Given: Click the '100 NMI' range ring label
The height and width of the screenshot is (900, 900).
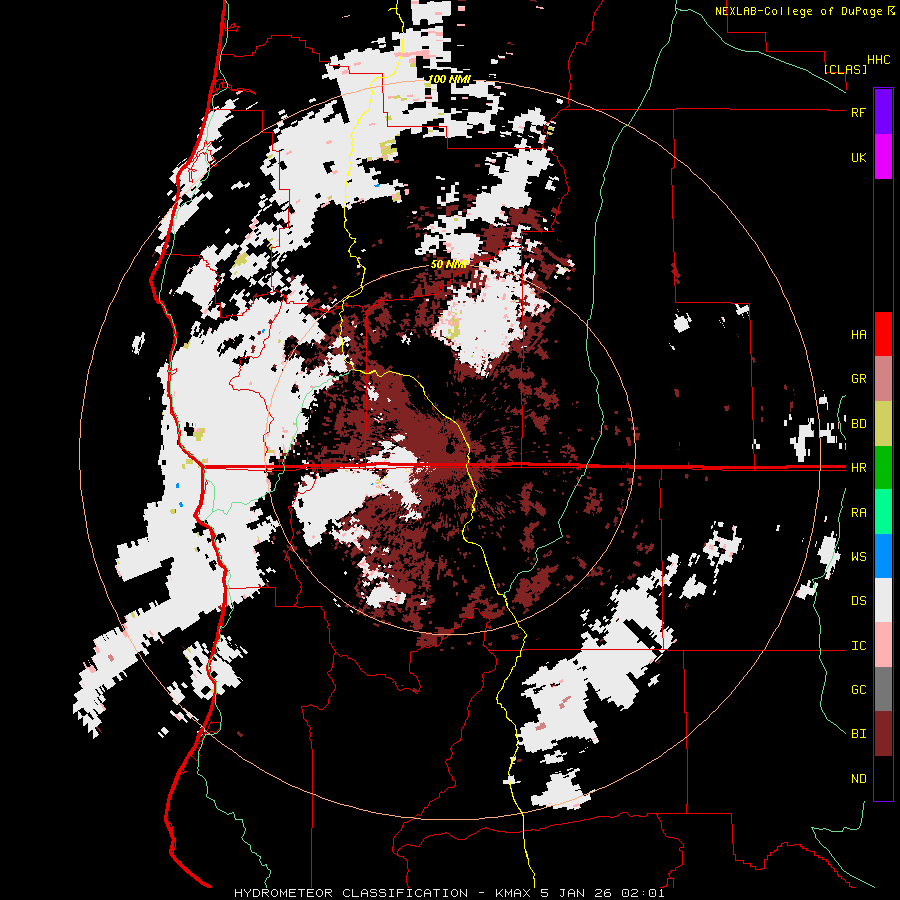Looking at the screenshot, I should click(449, 79).
